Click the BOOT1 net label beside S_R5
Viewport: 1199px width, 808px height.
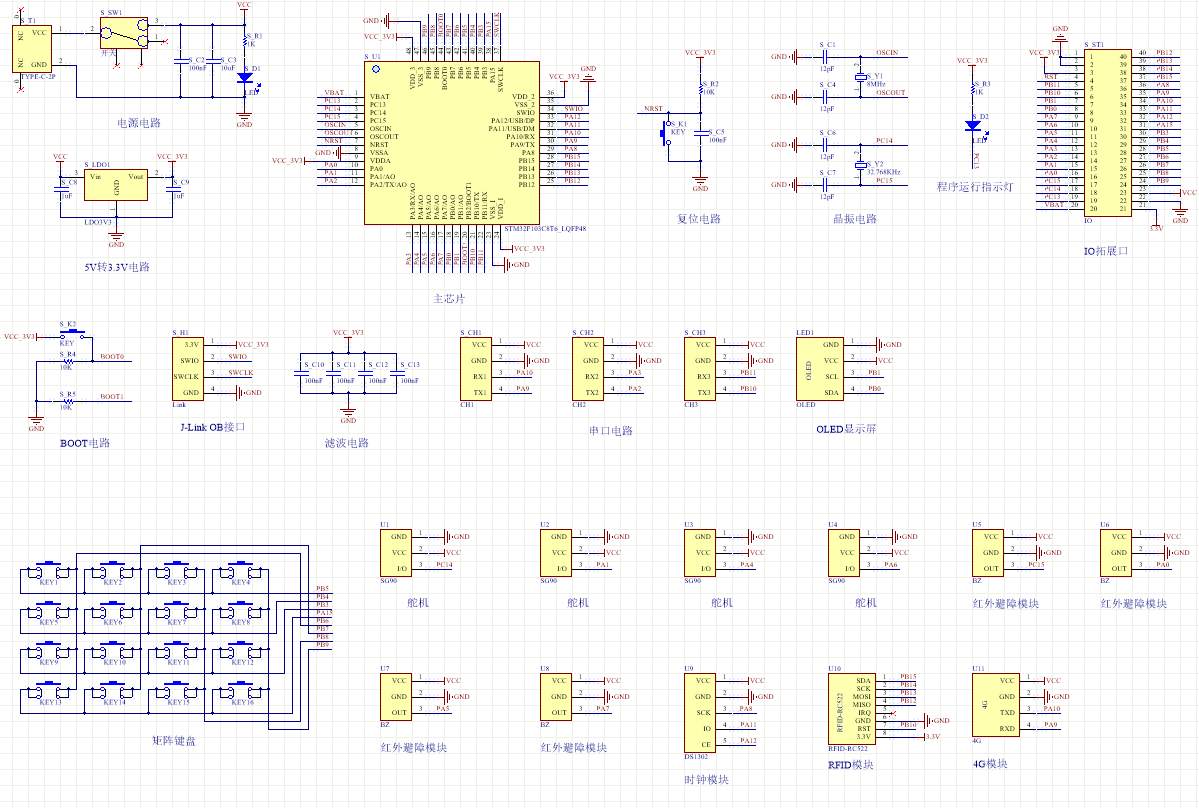(x=112, y=396)
